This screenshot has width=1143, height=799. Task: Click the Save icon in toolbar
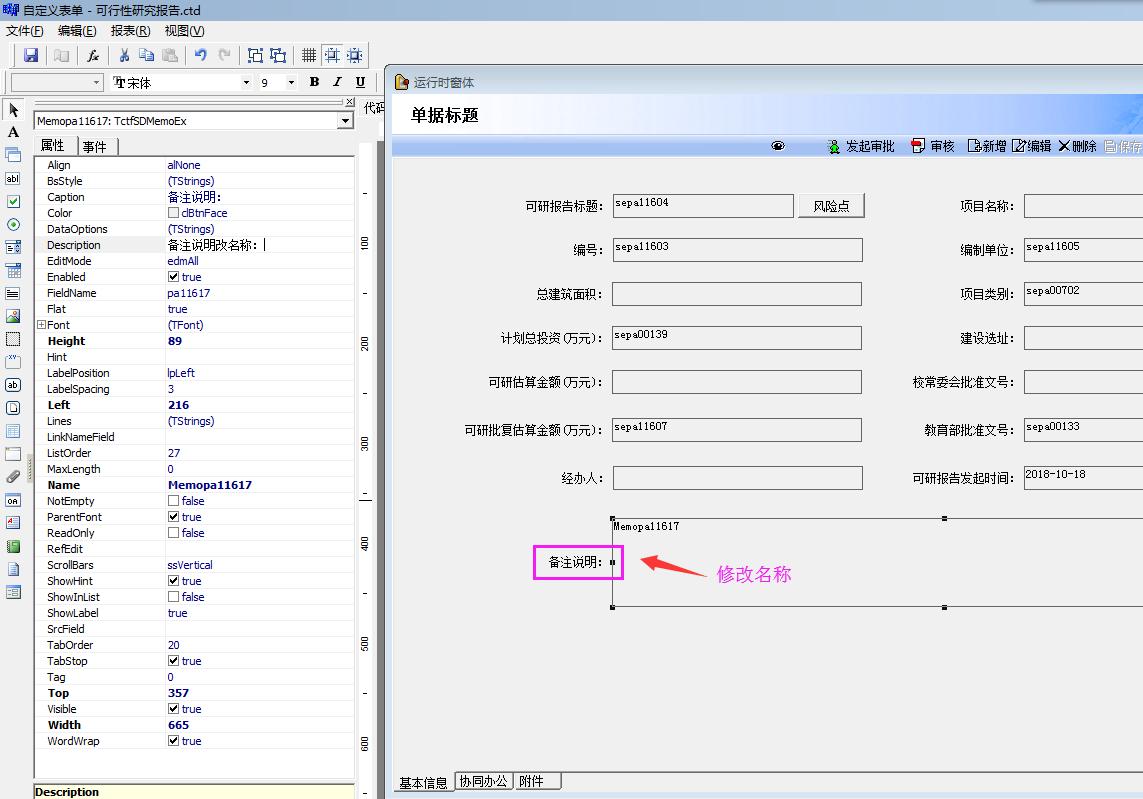click(x=31, y=55)
